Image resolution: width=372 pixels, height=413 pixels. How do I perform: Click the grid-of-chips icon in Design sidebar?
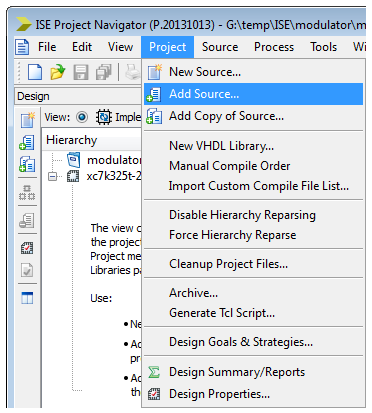(27, 193)
